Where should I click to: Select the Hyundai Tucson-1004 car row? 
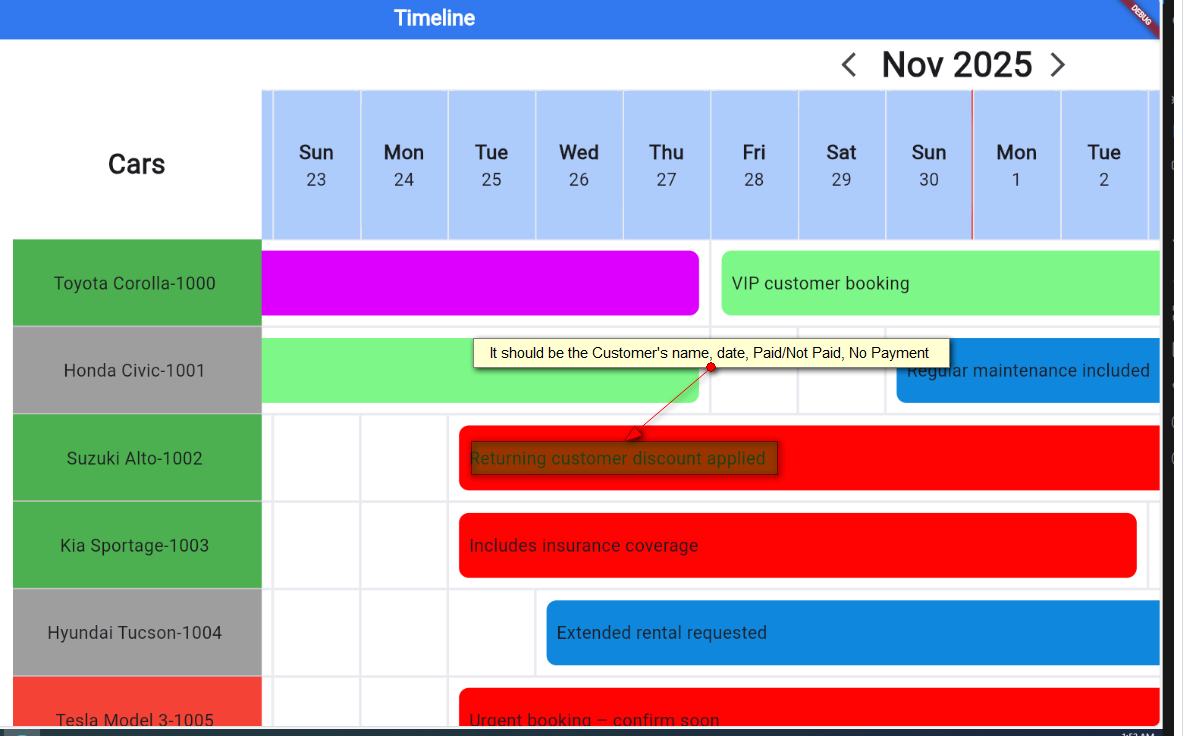[135, 632]
